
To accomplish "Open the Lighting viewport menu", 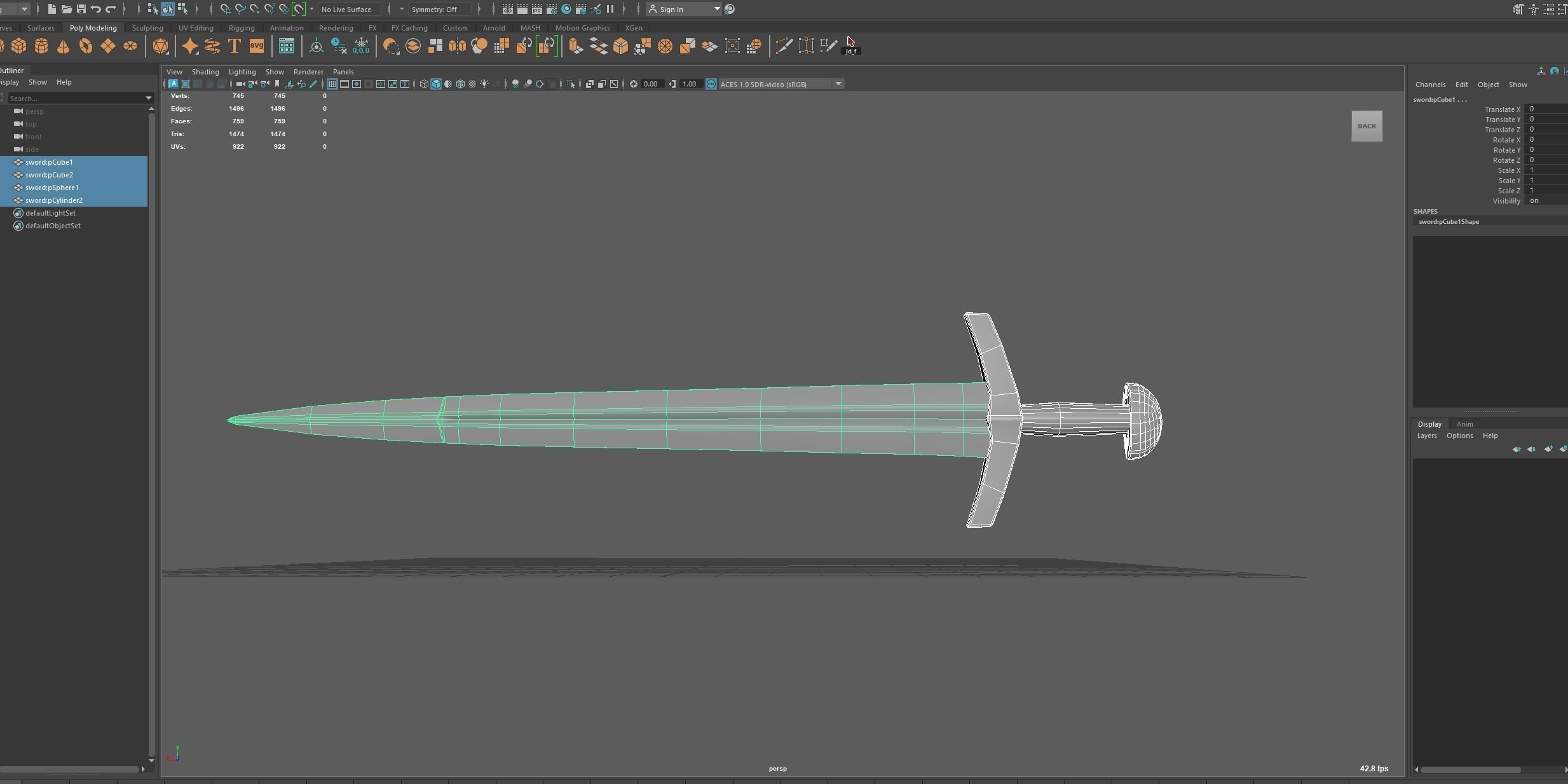I will click(x=242, y=72).
